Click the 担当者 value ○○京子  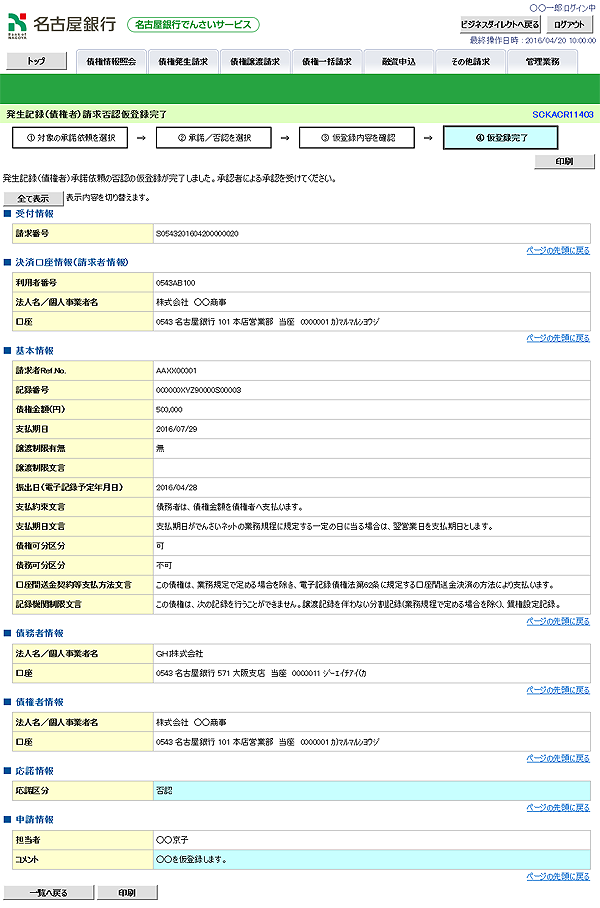pos(172,840)
